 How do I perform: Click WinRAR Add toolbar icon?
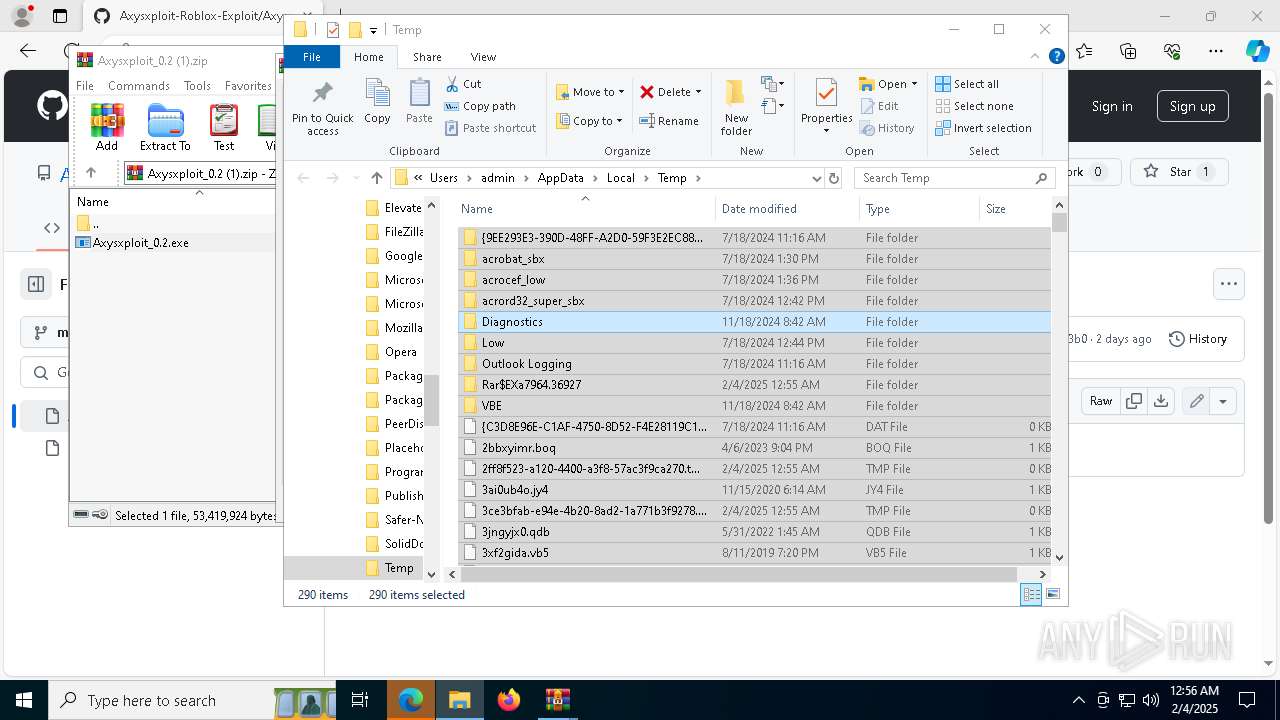click(107, 127)
